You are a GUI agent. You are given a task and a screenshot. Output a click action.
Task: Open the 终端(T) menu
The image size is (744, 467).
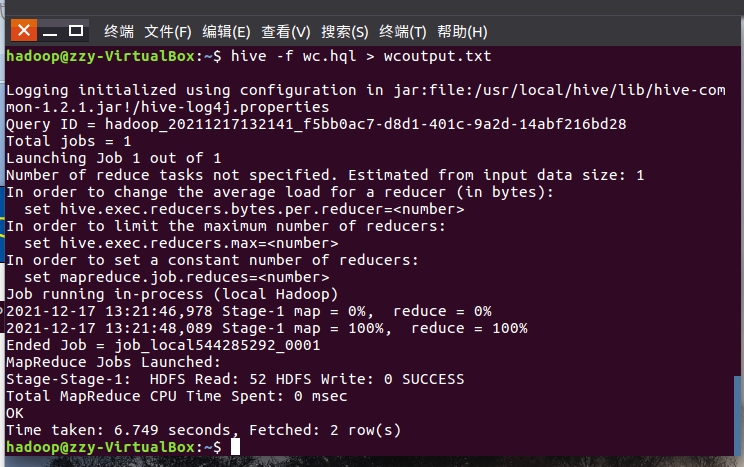402,32
